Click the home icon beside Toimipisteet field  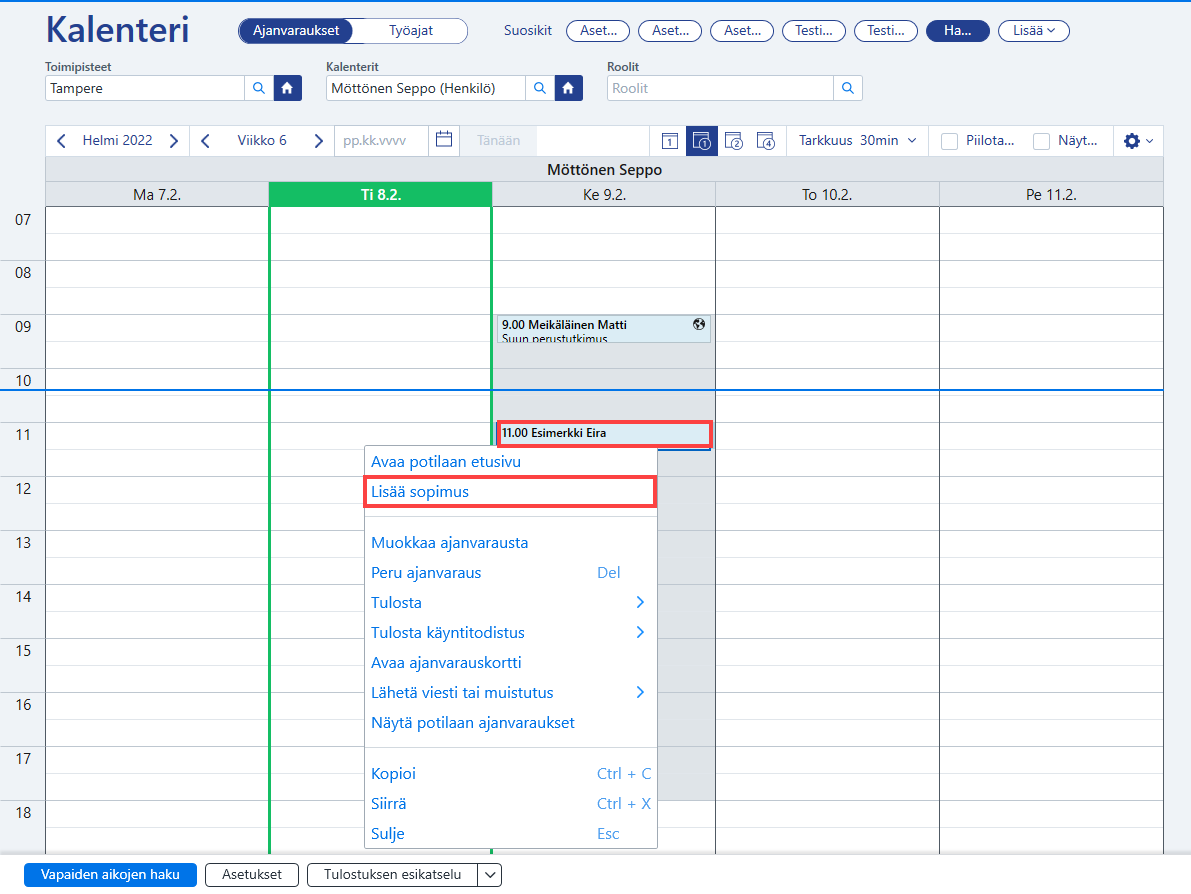point(287,88)
